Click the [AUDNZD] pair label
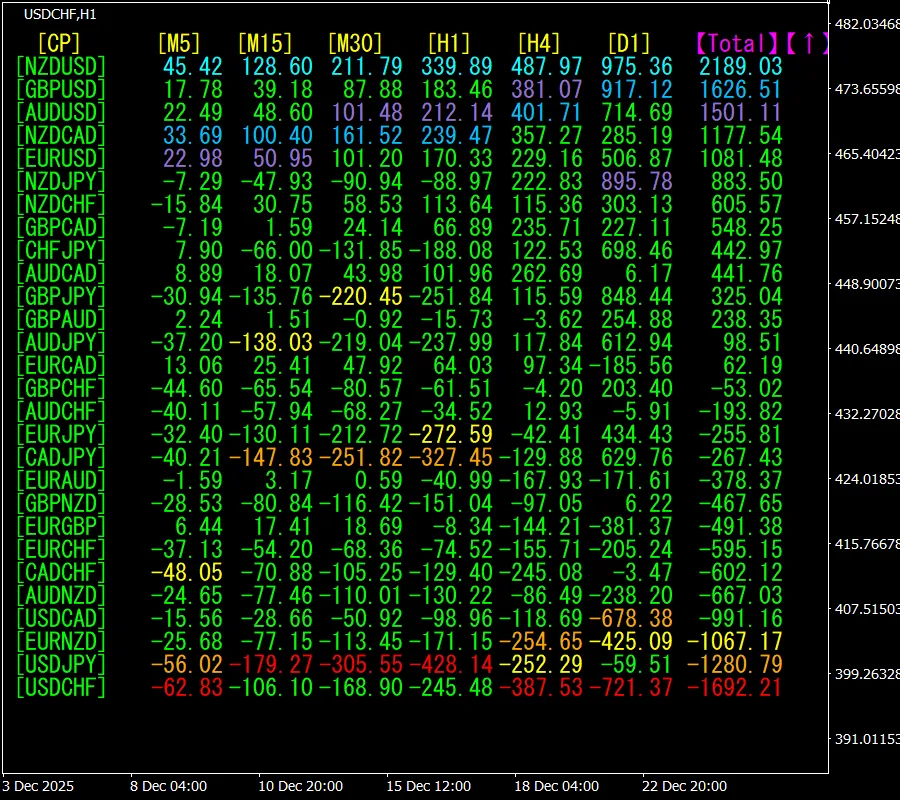Screen dimensions: 900x800 click(61, 595)
